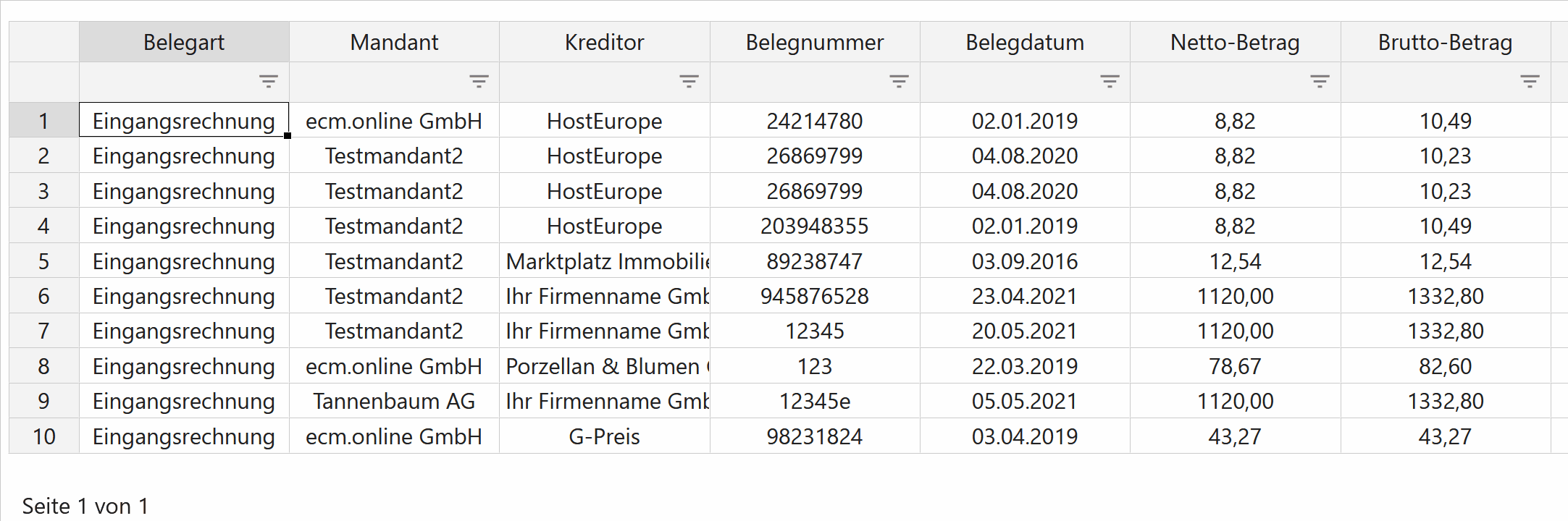Select Belegnummer cell 98231824
This screenshot has height=521, width=1568.
815,436
